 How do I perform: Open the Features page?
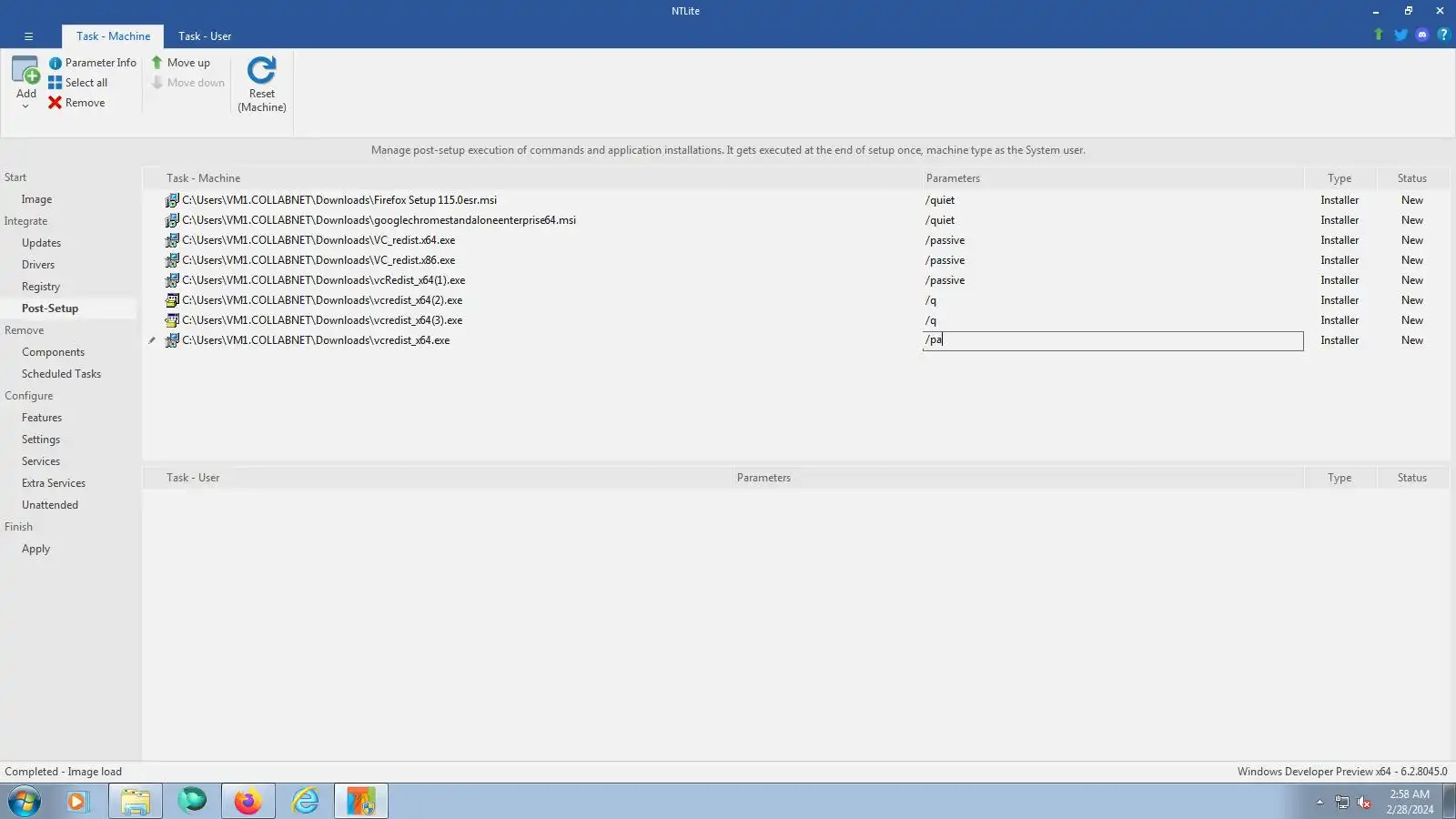click(x=42, y=418)
